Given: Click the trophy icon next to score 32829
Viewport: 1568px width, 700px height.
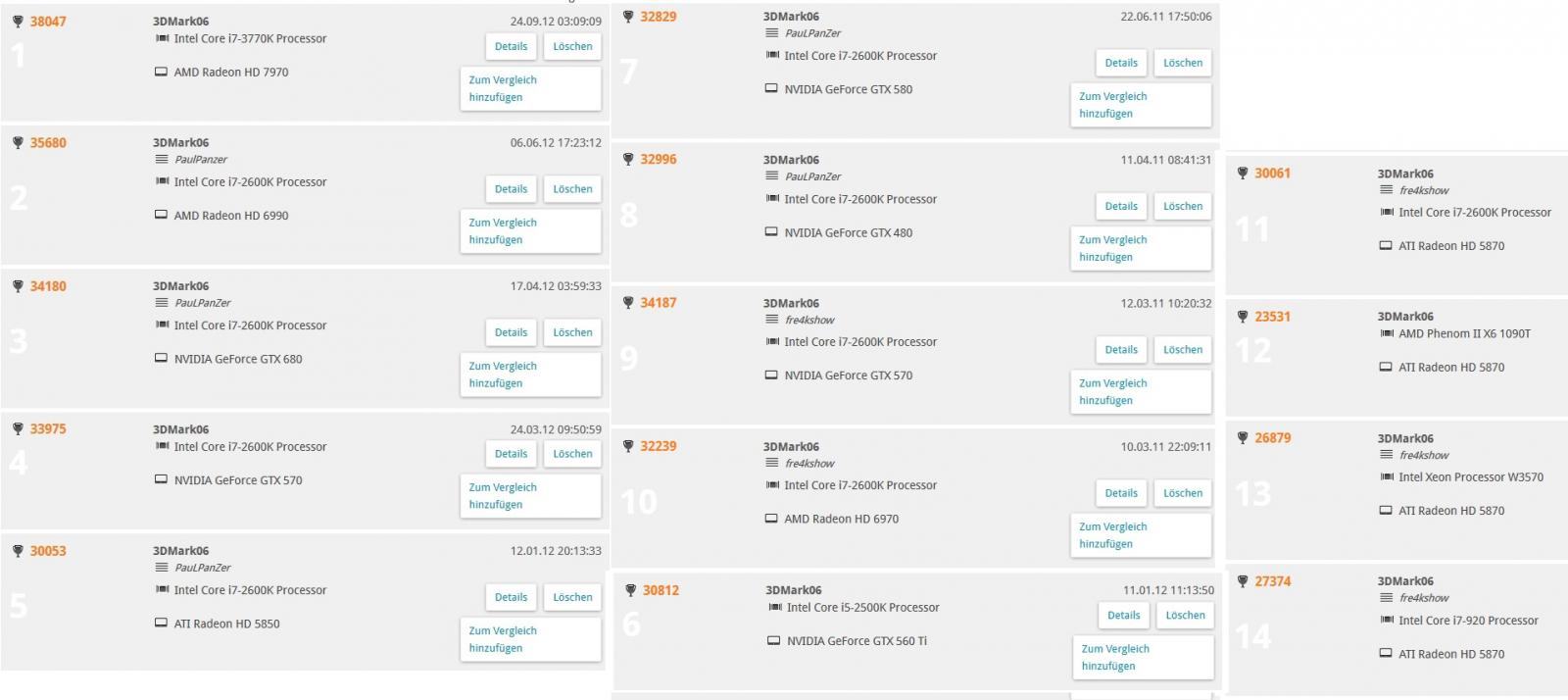Looking at the screenshot, I should (x=628, y=17).
